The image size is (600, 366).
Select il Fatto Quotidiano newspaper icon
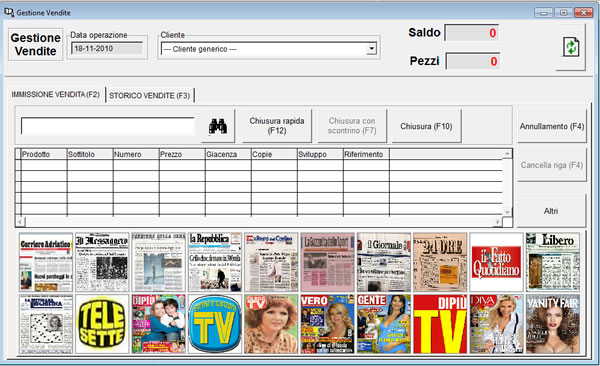496,262
